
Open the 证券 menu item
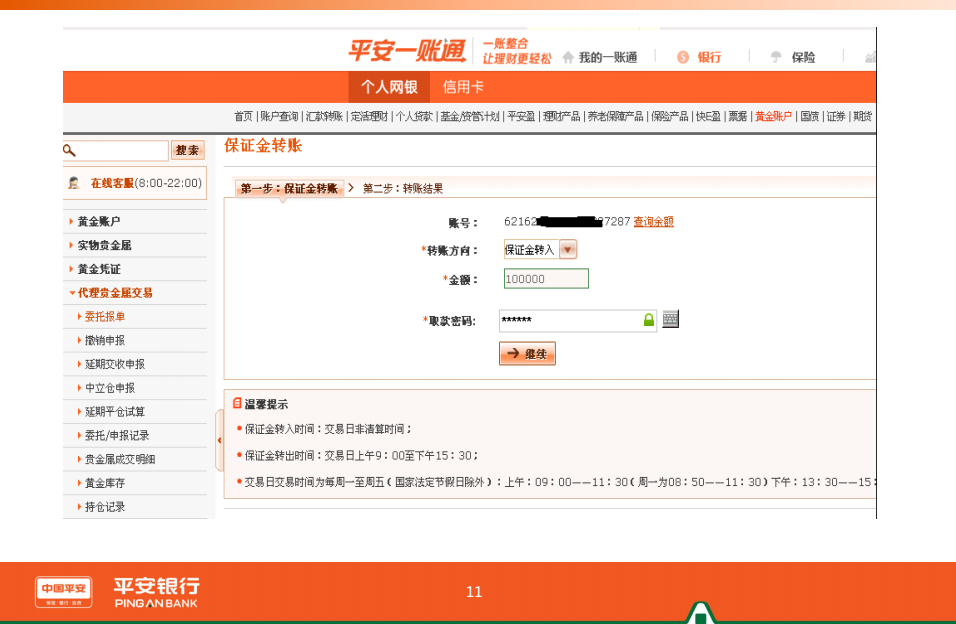point(836,117)
